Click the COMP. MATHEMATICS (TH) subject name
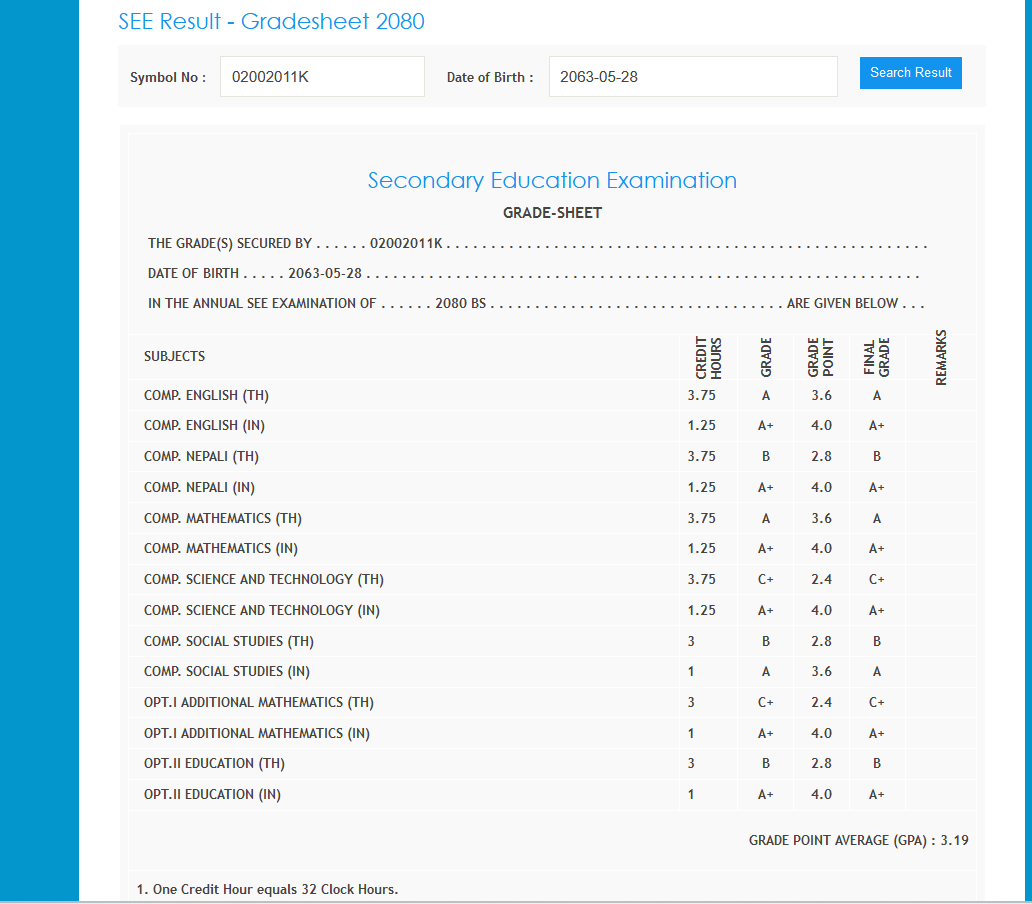The image size is (1032, 904). tap(222, 519)
